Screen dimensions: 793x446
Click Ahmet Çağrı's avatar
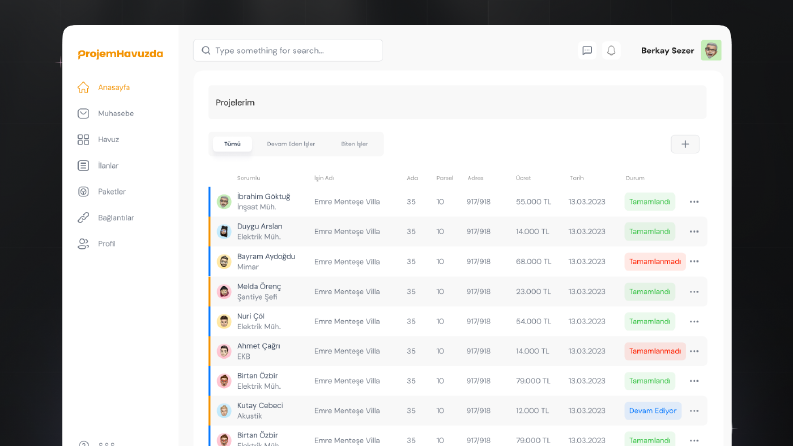coord(224,351)
